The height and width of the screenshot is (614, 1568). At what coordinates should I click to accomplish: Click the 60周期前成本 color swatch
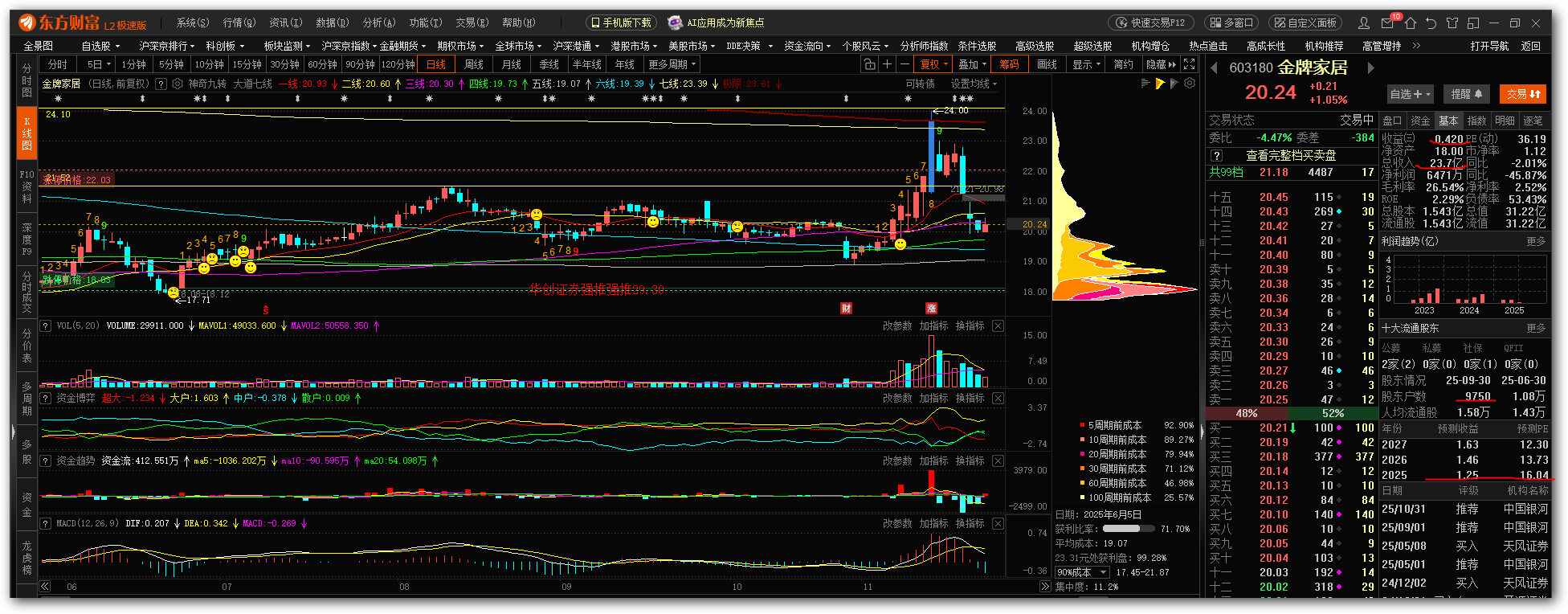coord(1082,484)
